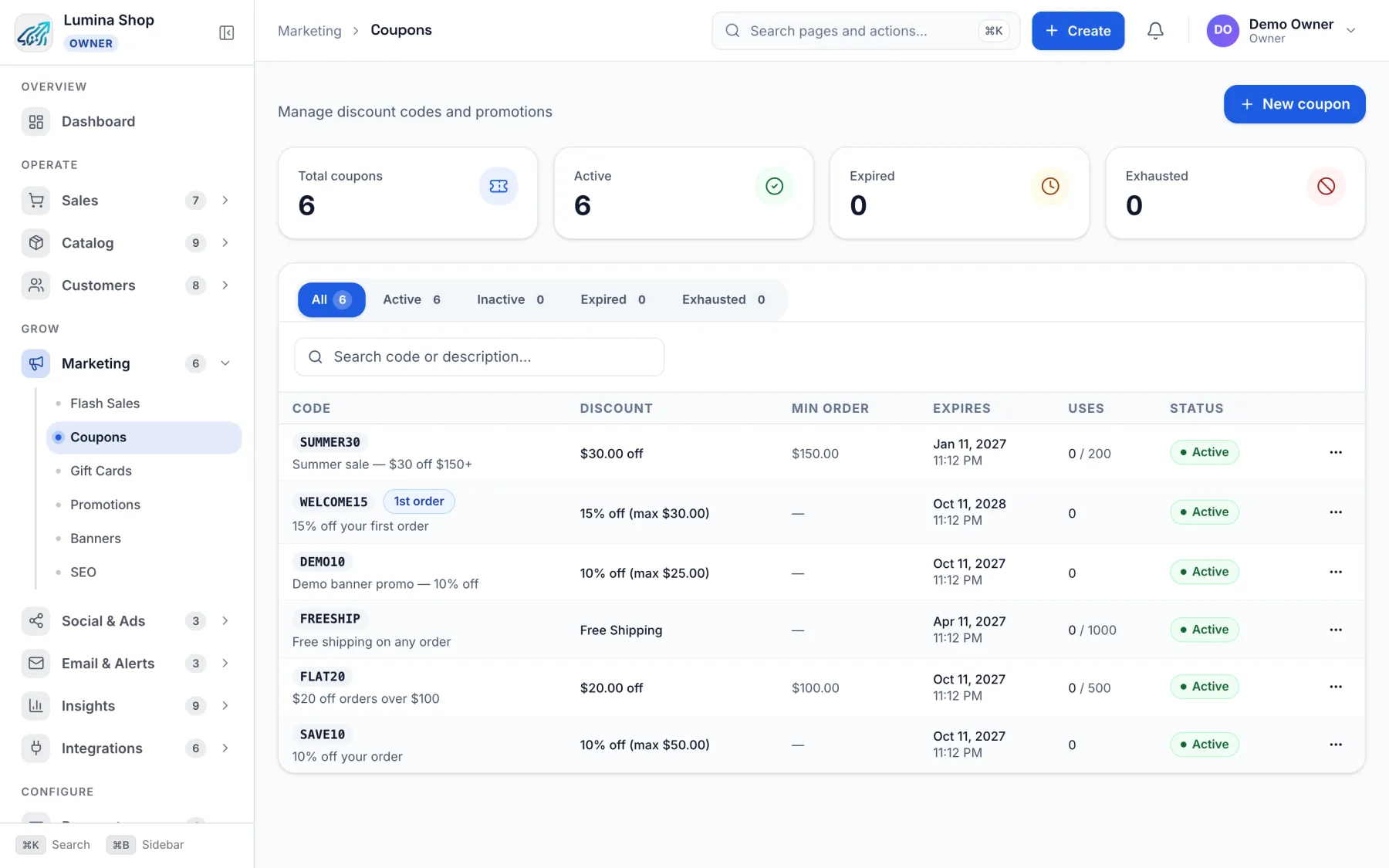Open row menu for SUMMER30 coupon
1389x868 pixels.
coord(1336,452)
